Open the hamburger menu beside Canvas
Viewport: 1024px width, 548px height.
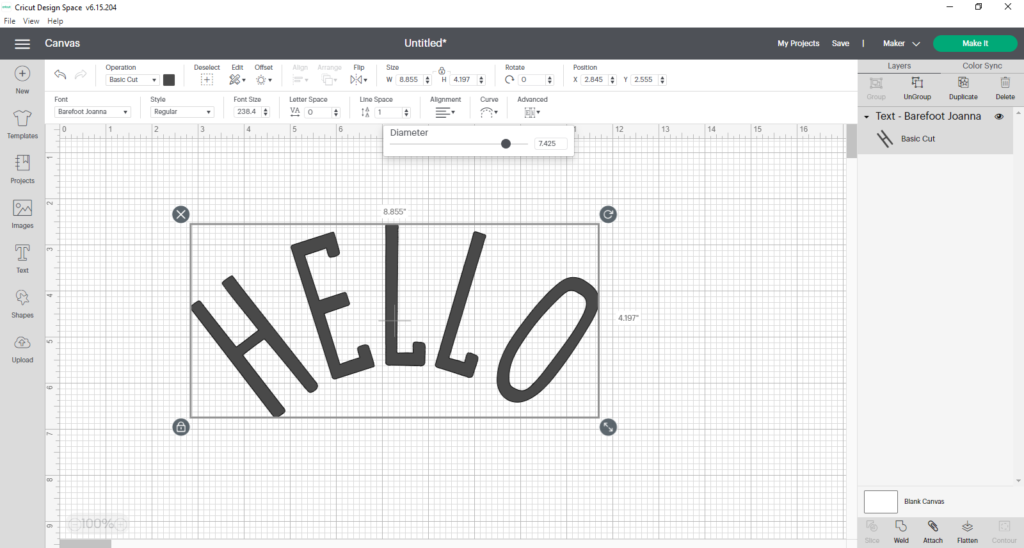(x=22, y=44)
